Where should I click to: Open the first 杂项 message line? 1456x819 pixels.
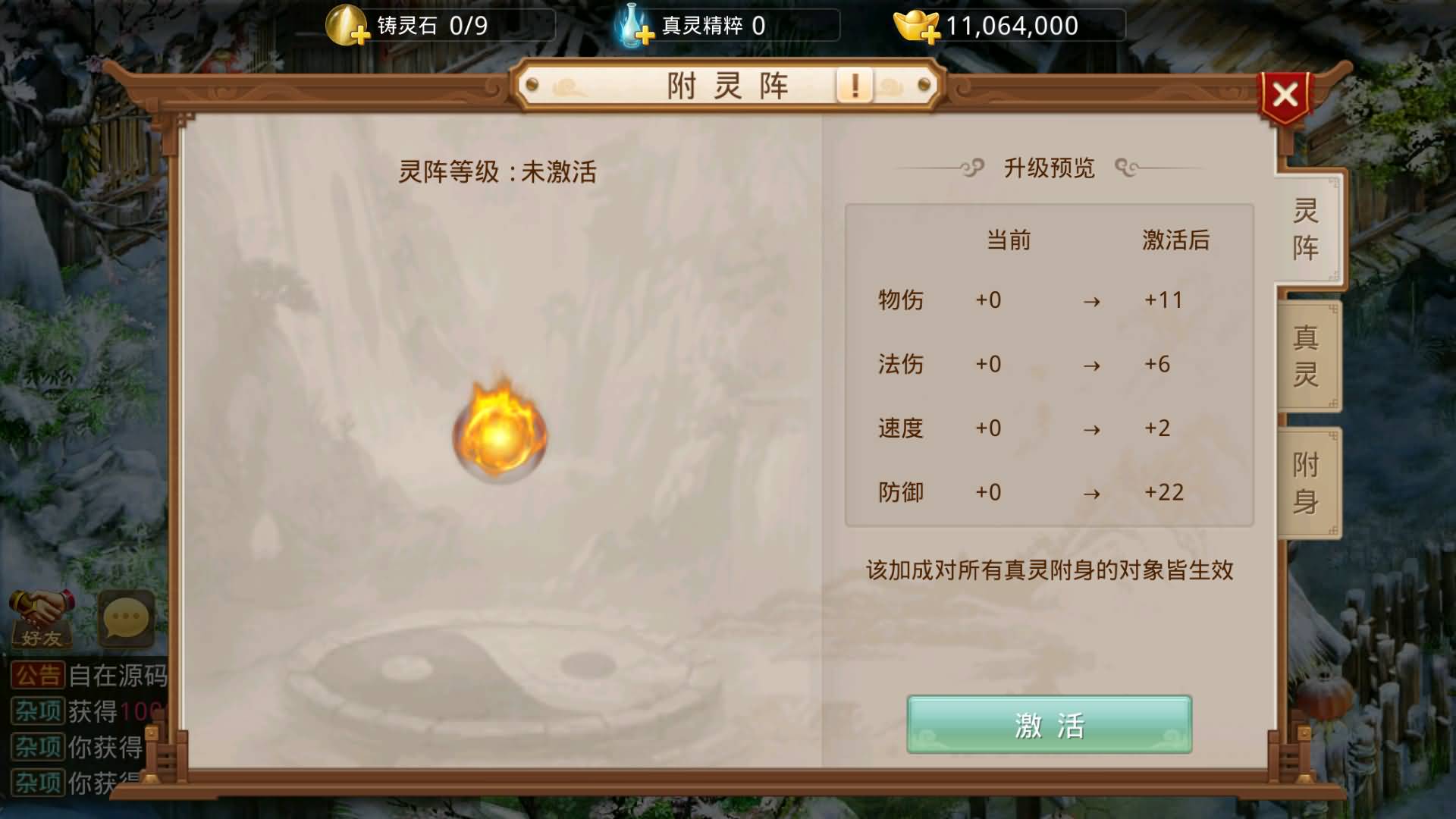tap(89, 711)
